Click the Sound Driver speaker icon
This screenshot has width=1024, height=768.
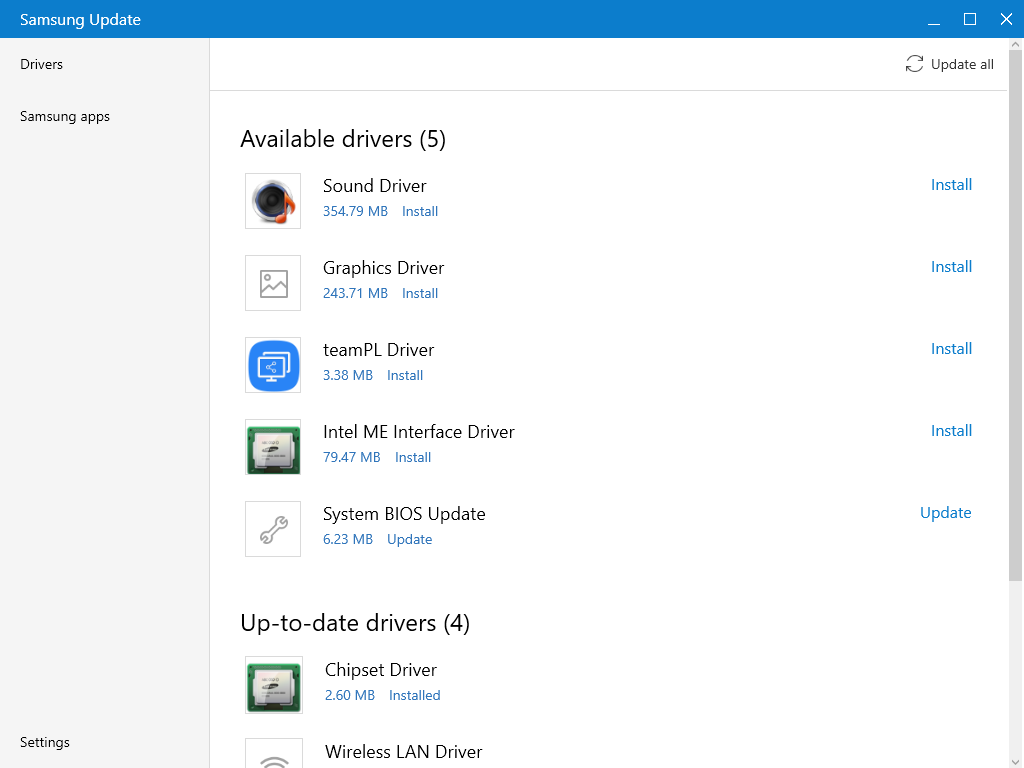(x=272, y=200)
